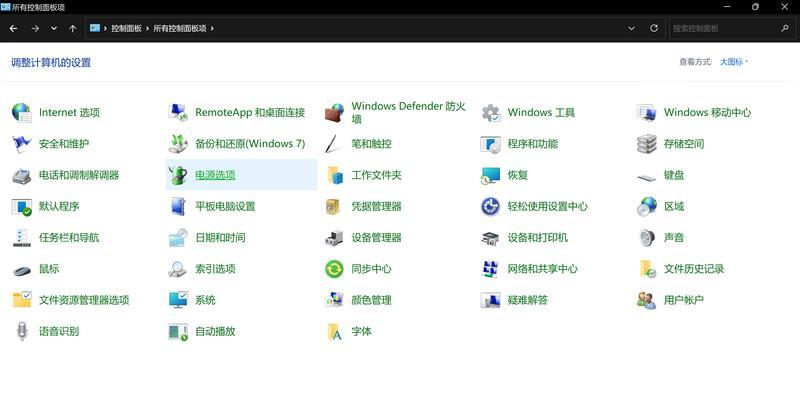Open the 默认程序 icon
This screenshot has height=400, width=800.
pyautogui.click(x=21, y=207)
